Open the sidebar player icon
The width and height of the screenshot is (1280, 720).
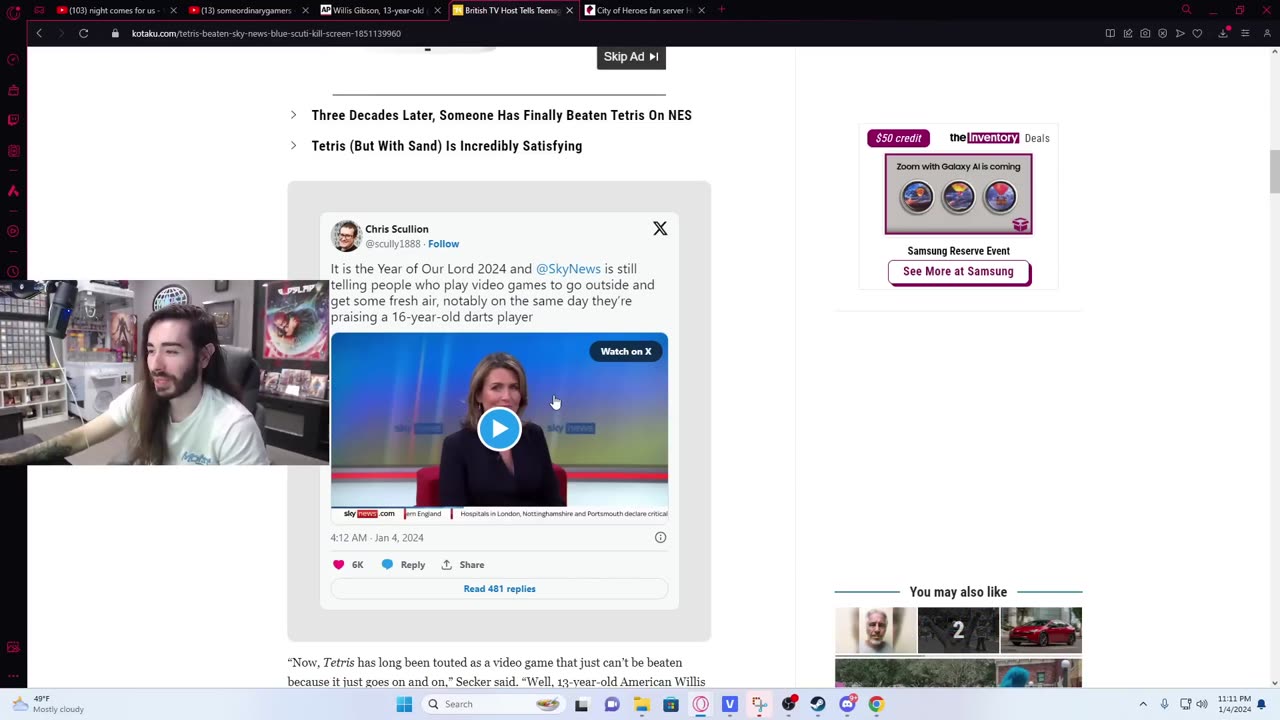[13, 231]
